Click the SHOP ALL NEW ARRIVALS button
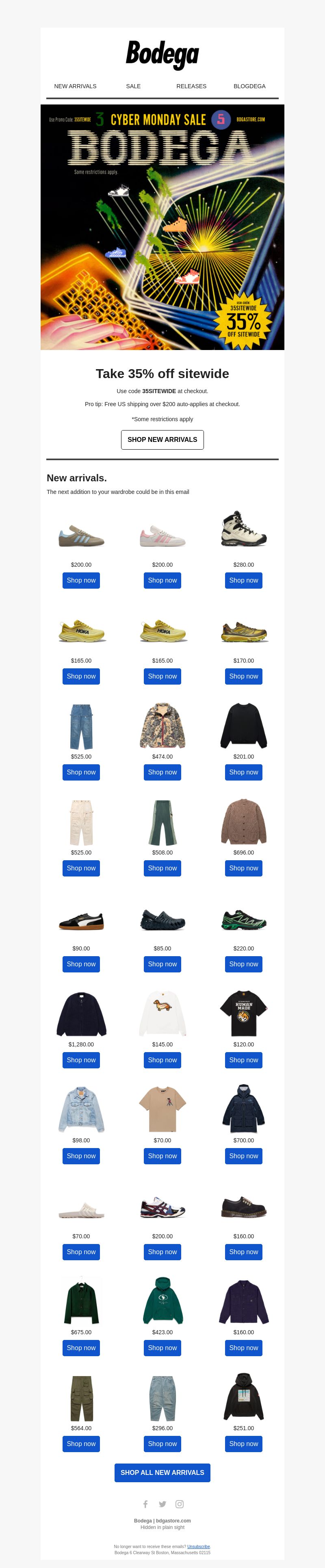The image size is (325, 1568). coord(162,1472)
